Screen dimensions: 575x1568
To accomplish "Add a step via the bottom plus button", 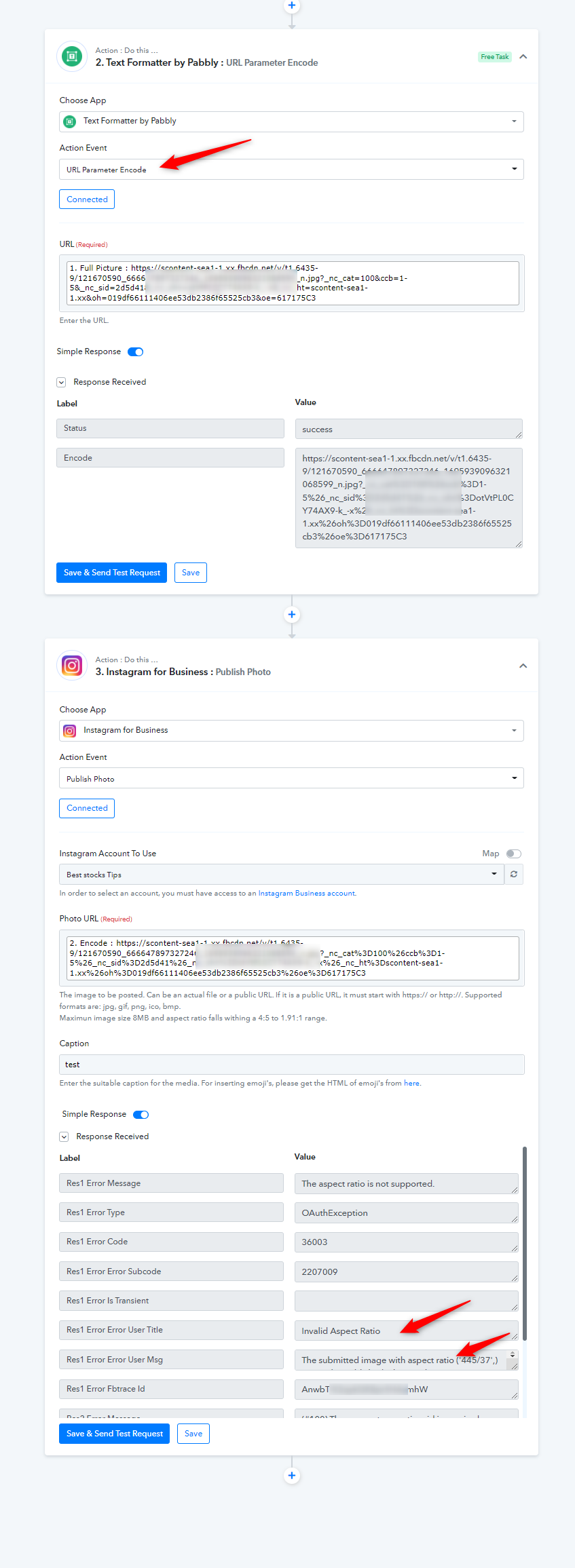I will pyautogui.click(x=292, y=1475).
